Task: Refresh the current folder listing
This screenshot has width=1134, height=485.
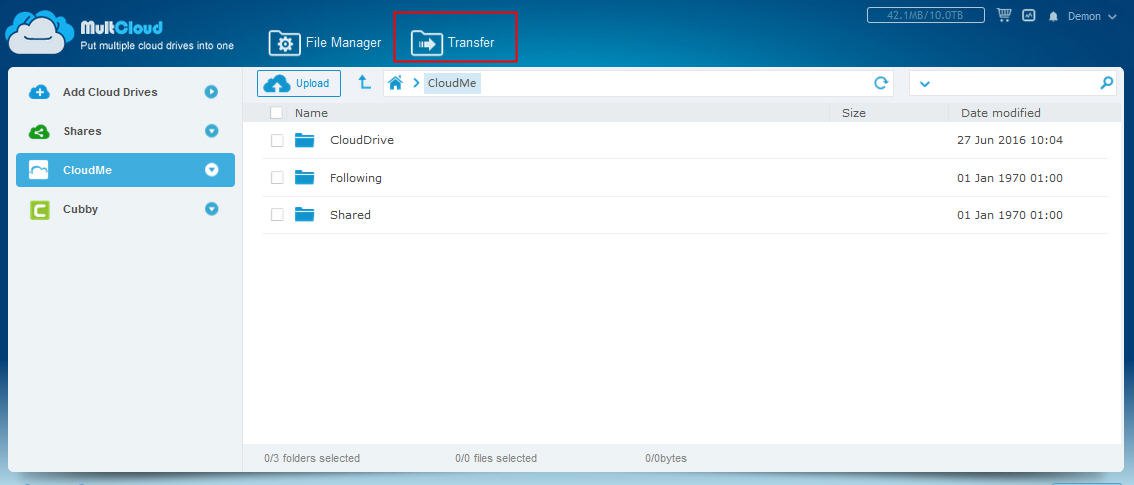Action: pyautogui.click(x=881, y=83)
